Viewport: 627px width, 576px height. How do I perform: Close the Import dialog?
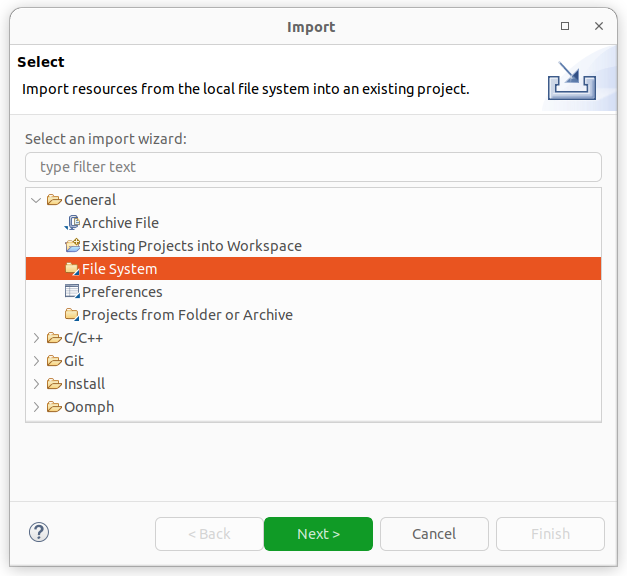point(598,26)
